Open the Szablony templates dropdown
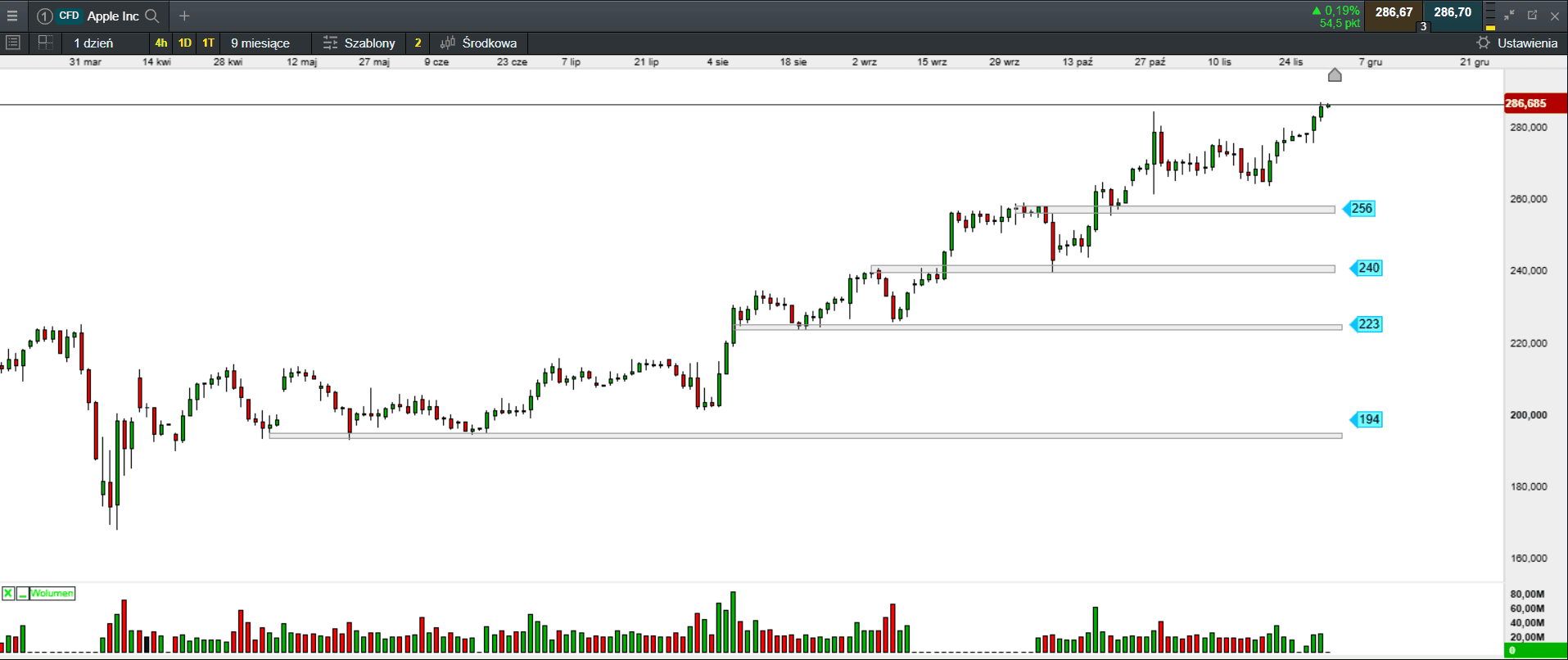 (x=359, y=43)
